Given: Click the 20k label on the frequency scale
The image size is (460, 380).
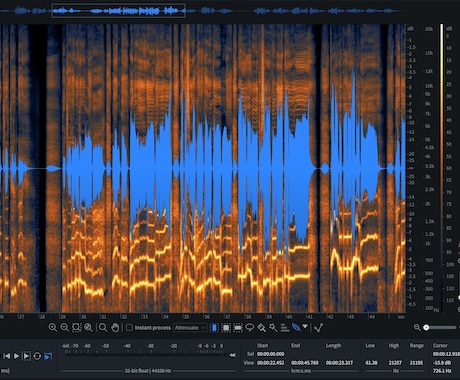Looking at the screenshot, I should click(428, 29).
